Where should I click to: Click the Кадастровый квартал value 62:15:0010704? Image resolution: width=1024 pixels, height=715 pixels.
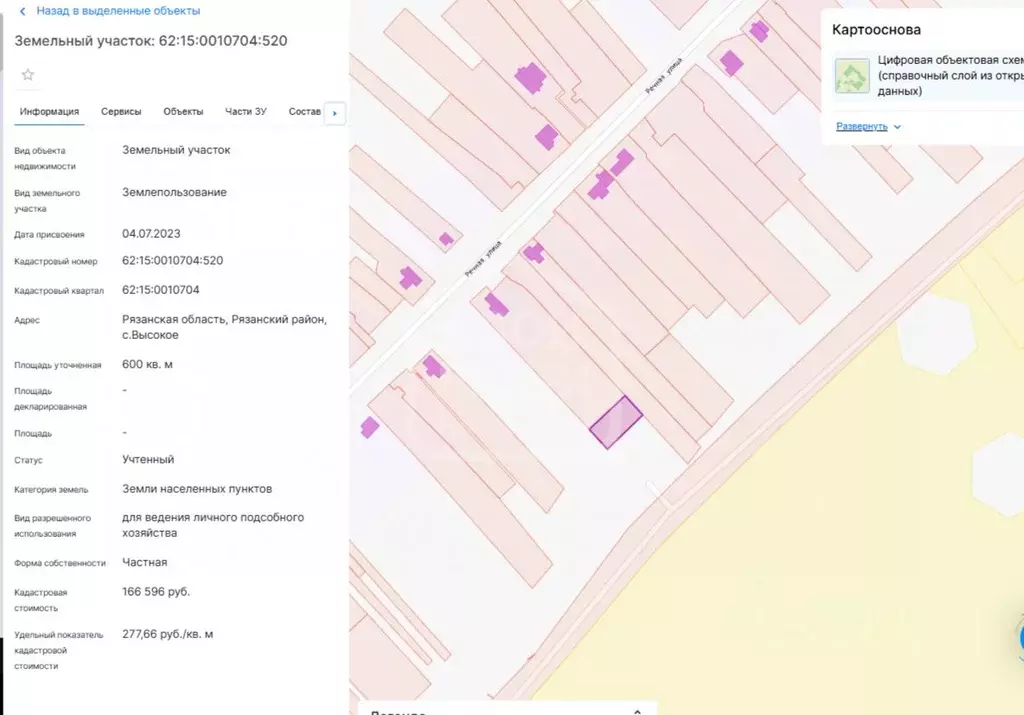pos(161,289)
